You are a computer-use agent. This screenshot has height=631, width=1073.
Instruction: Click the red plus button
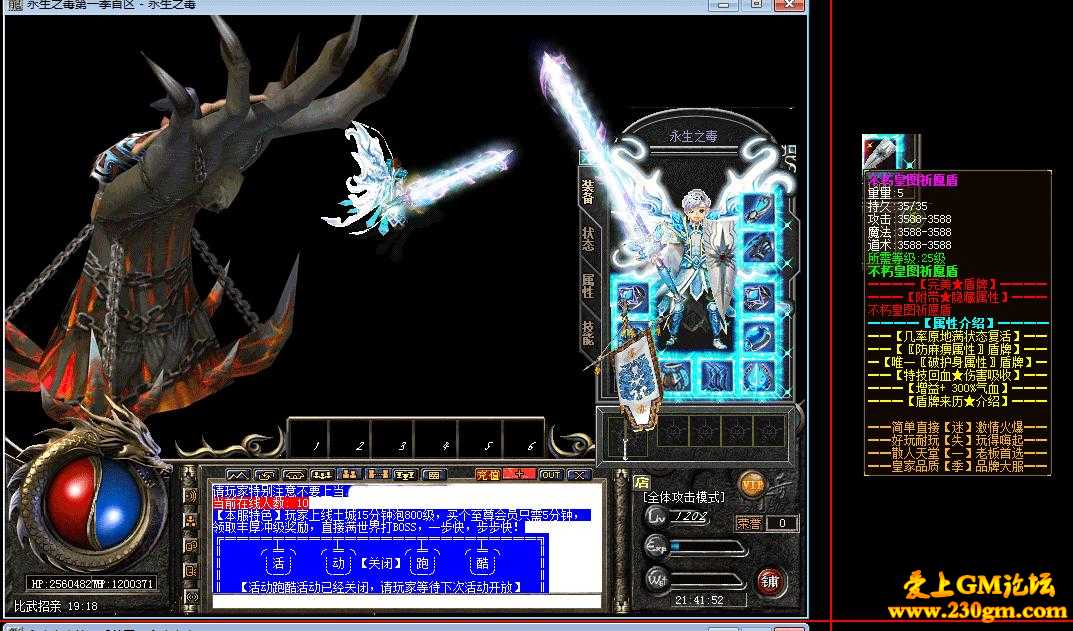[x=519, y=474]
